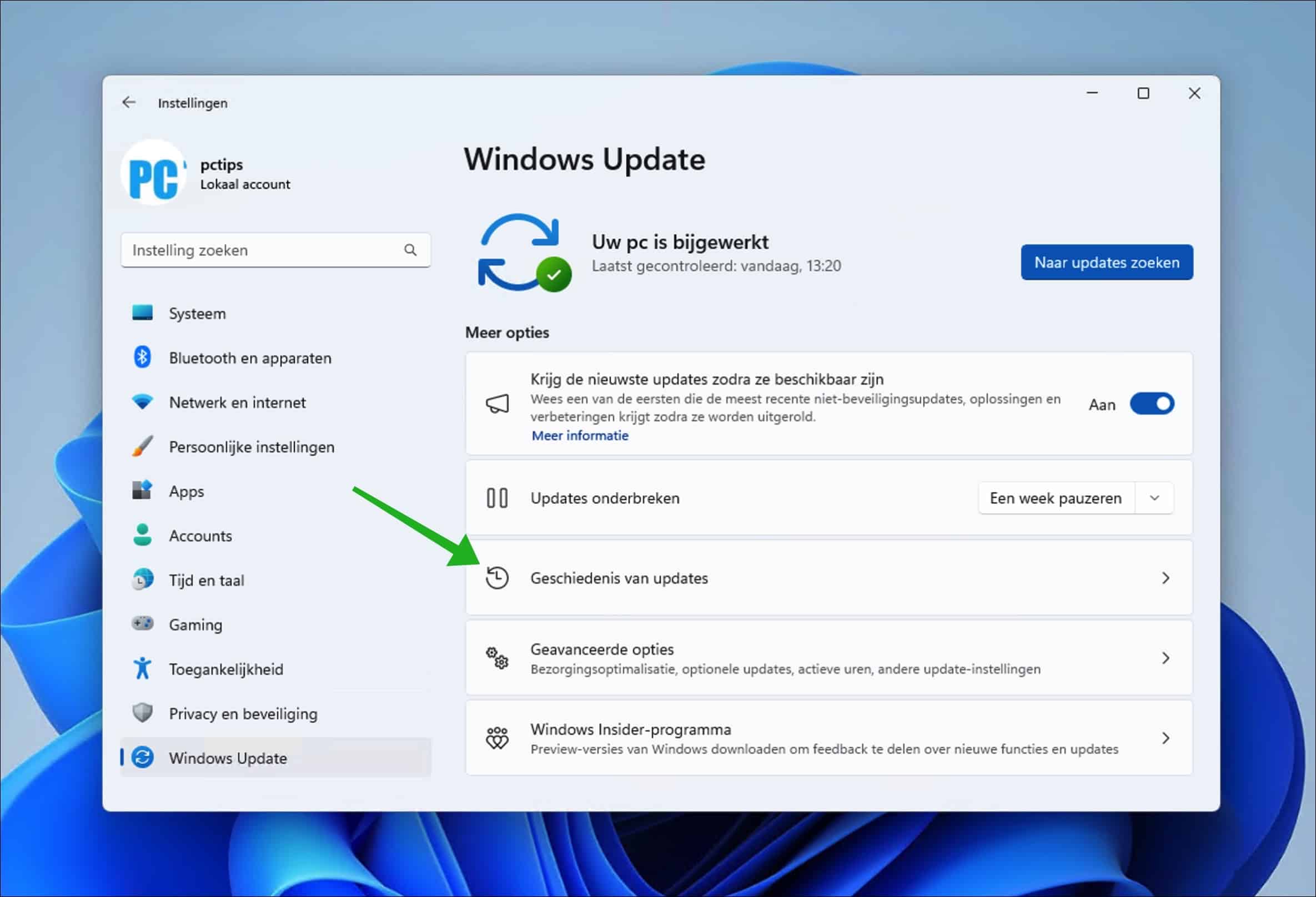Image resolution: width=1316 pixels, height=897 pixels.
Task: Click the Windows Update sidebar icon
Action: tap(142, 757)
